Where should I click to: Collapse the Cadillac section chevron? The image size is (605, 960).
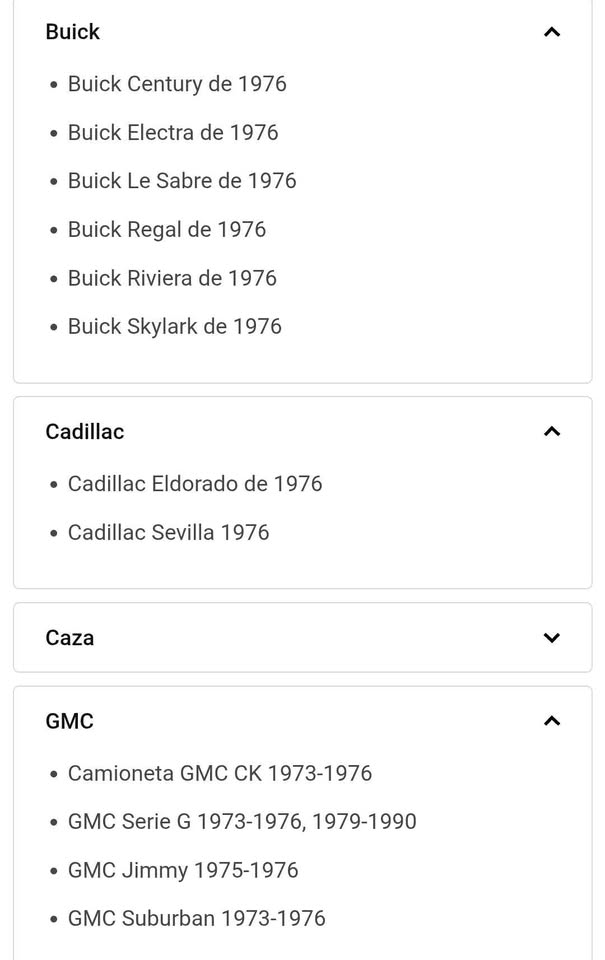pyautogui.click(x=552, y=432)
